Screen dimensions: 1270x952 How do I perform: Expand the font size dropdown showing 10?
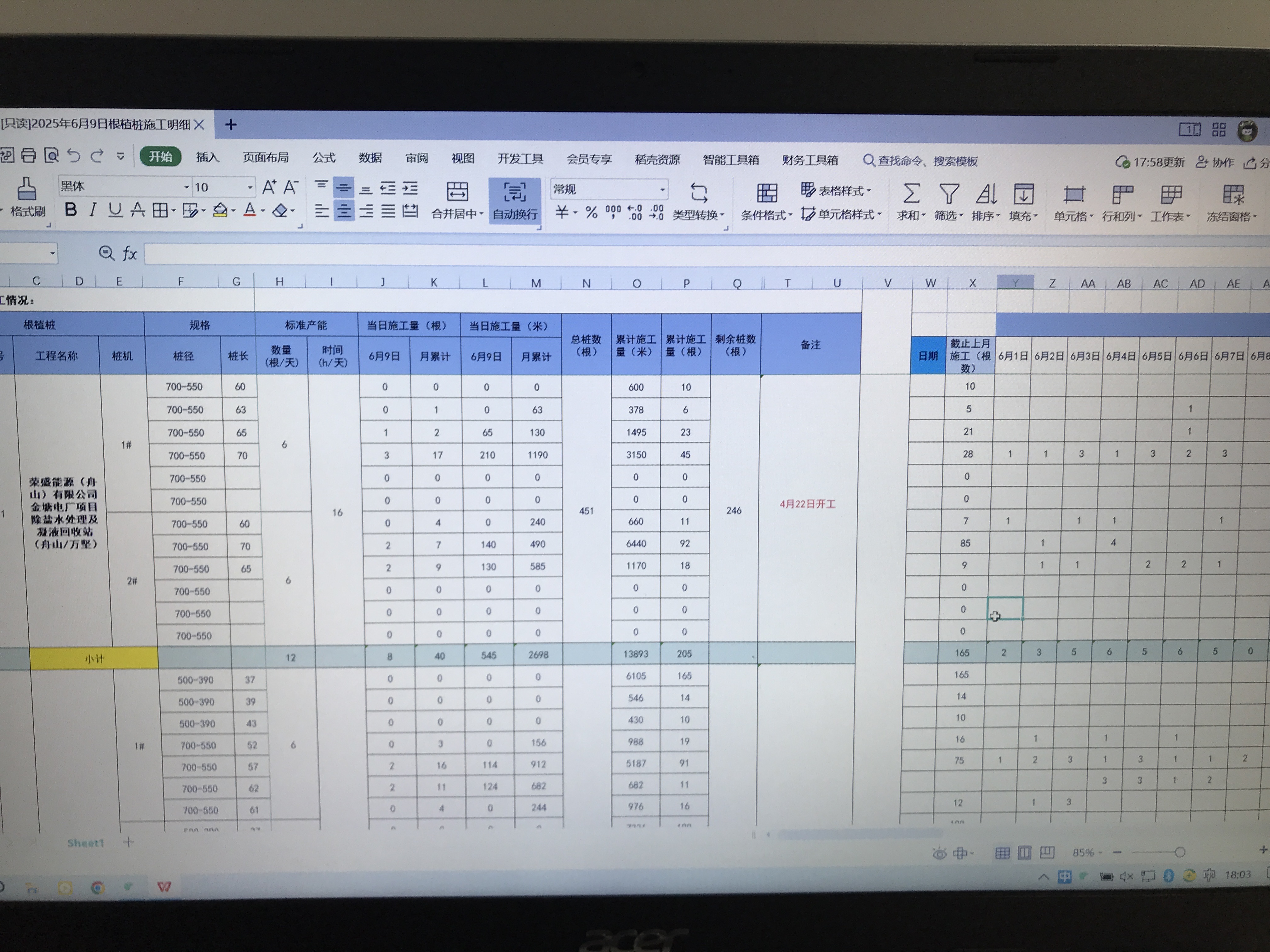(250, 188)
